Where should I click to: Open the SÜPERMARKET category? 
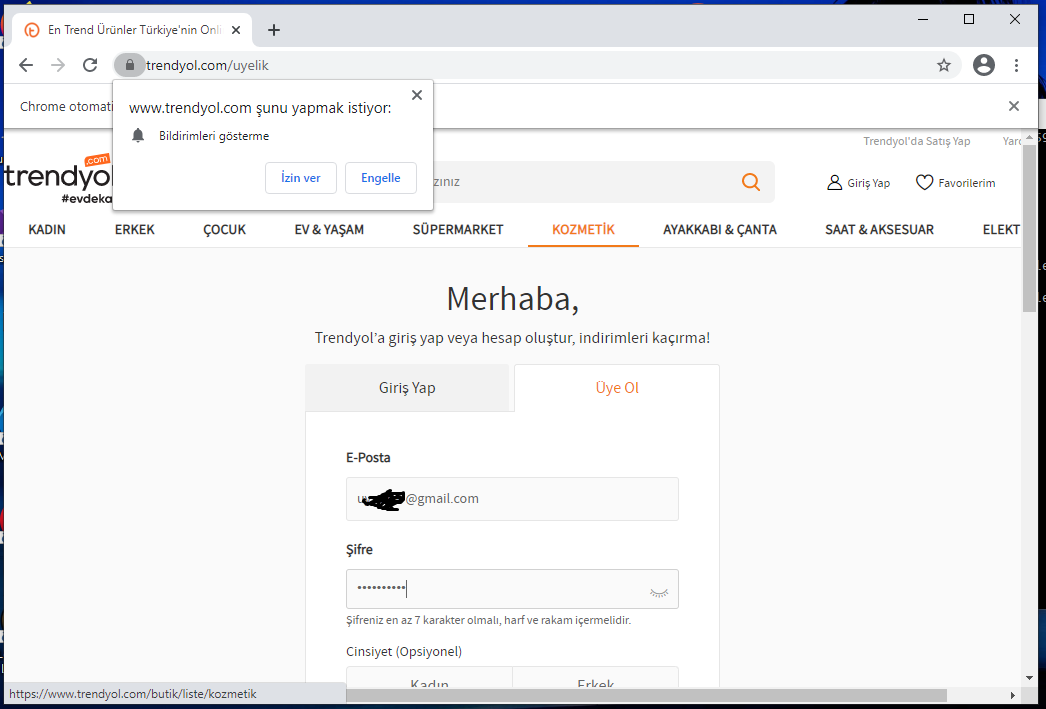point(458,229)
